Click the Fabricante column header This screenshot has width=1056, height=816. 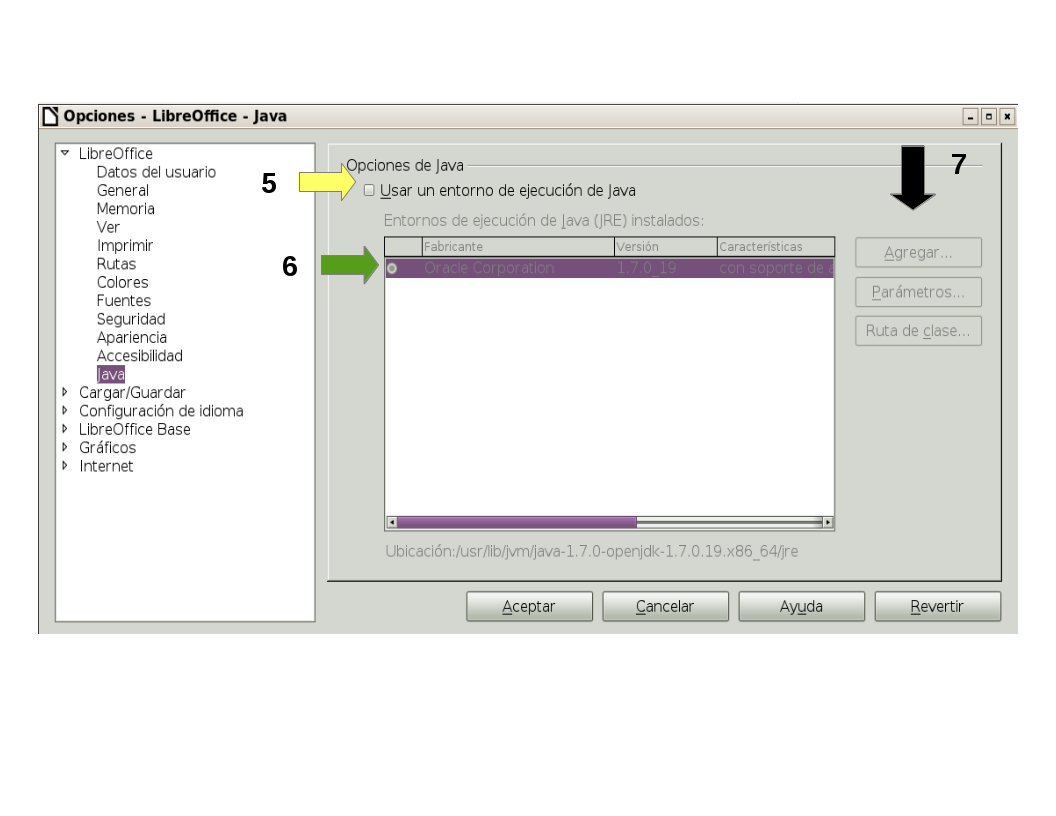click(x=518, y=247)
